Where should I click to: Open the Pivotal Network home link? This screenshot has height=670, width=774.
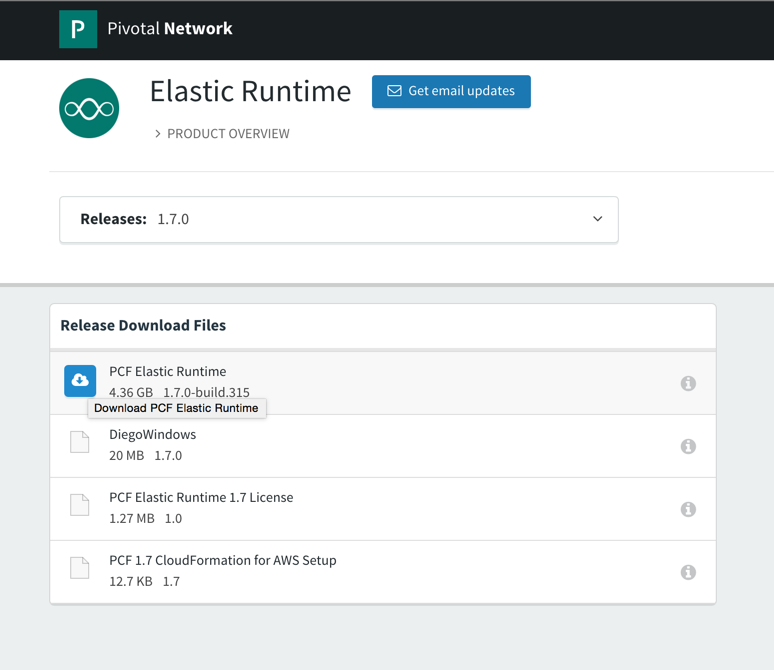click(x=170, y=29)
